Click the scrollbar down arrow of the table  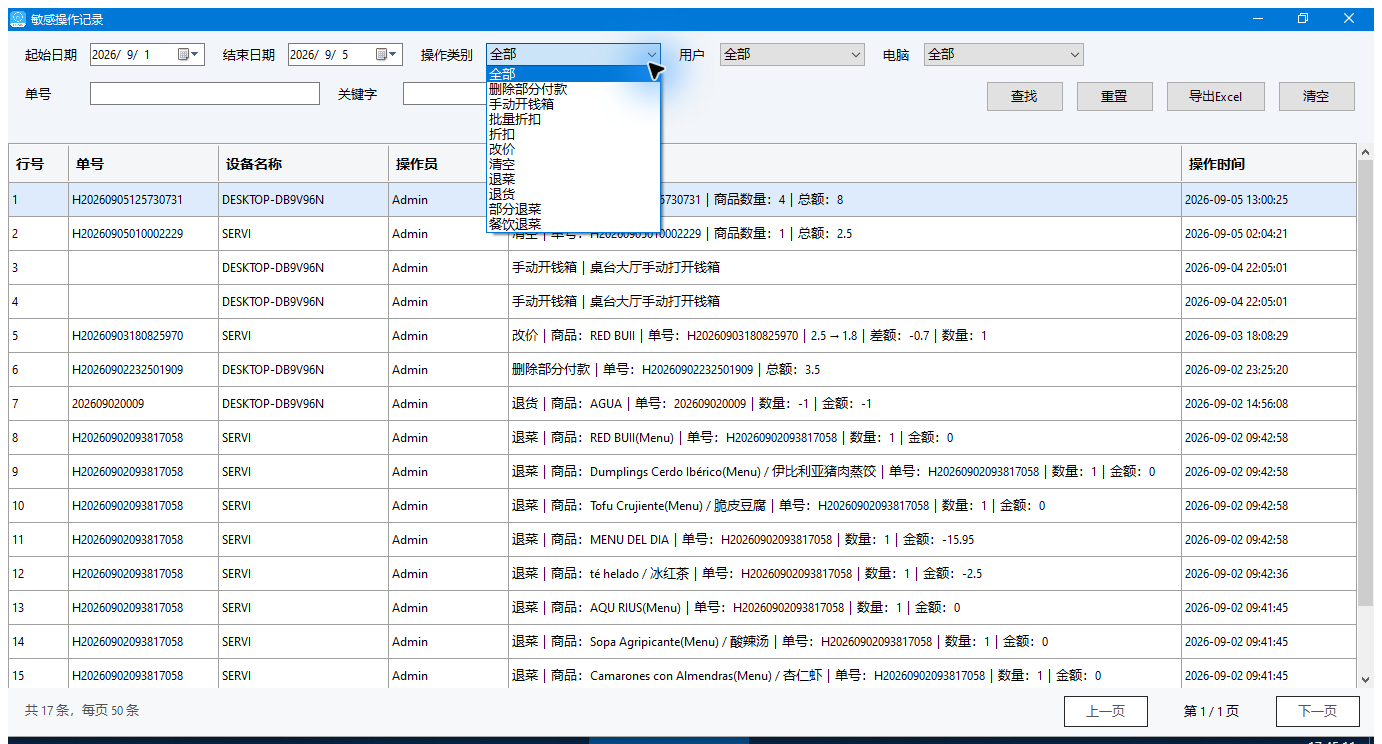point(1365,679)
